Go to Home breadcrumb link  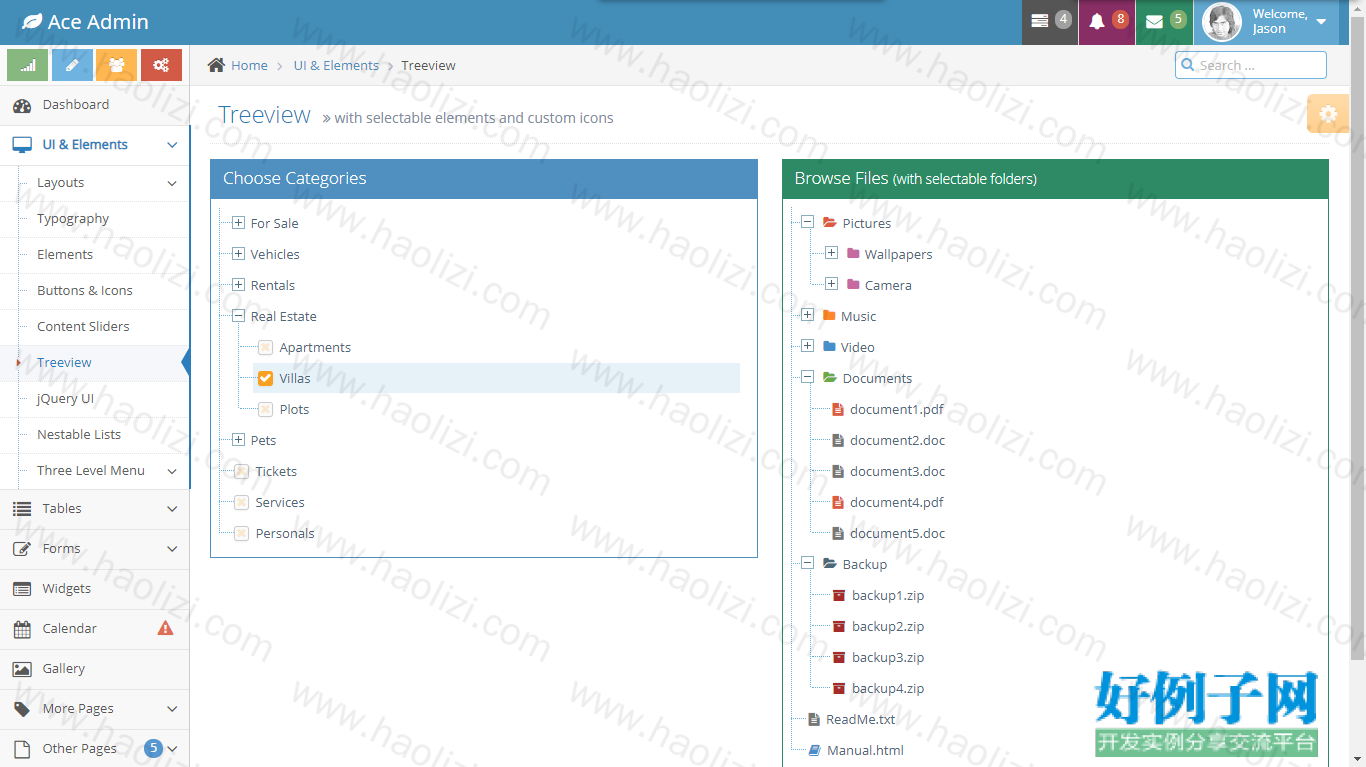[x=249, y=65]
